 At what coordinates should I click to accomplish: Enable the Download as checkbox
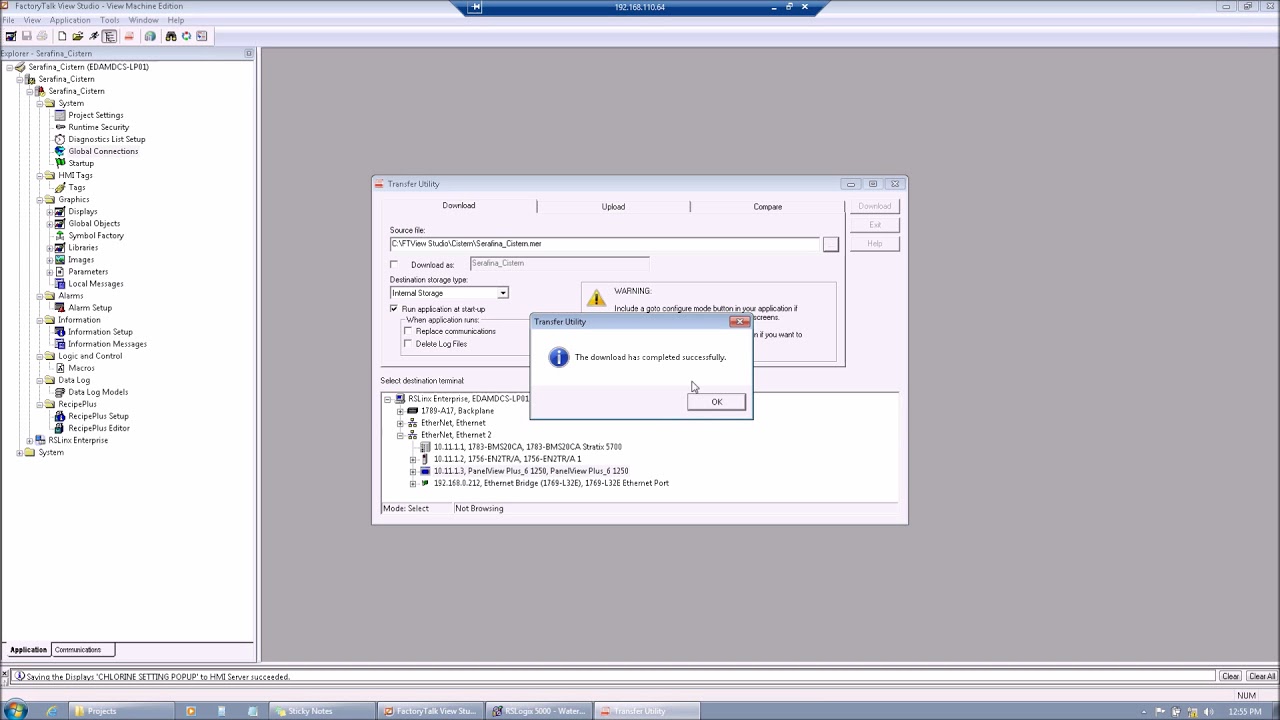pyautogui.click(x=394, y=264)
